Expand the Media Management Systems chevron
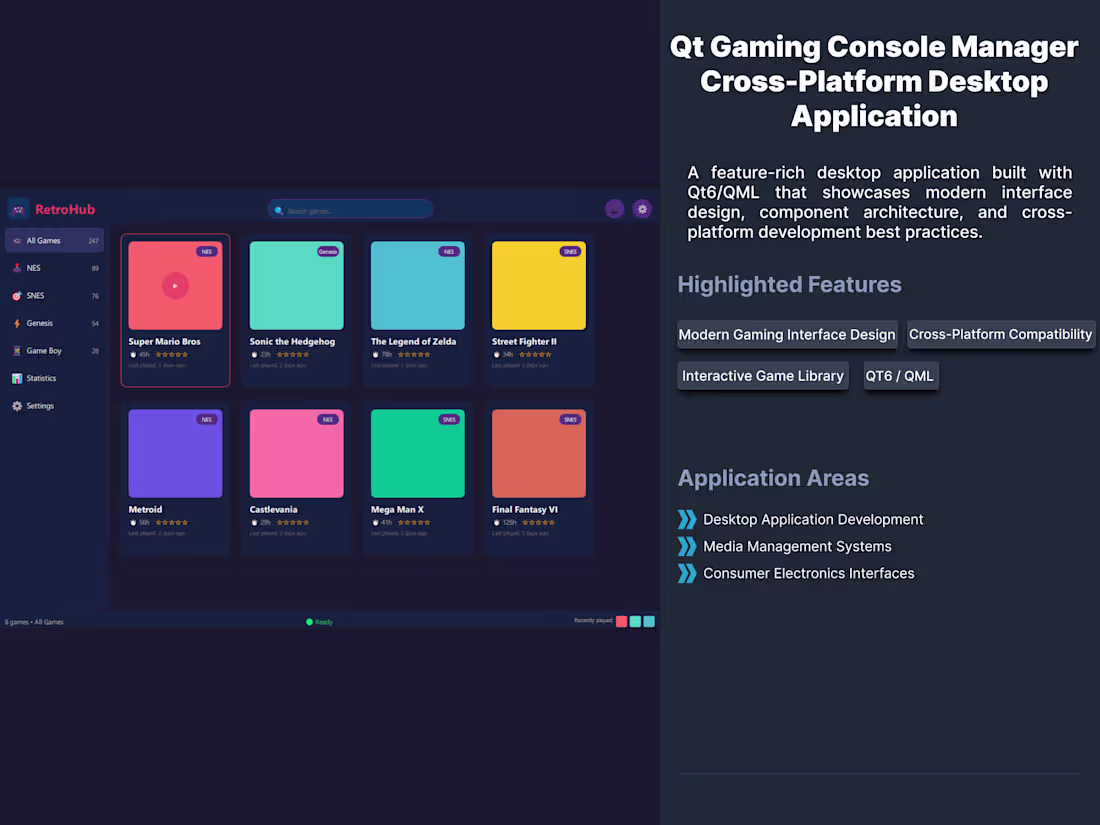The width and height of the screenshot is (1100, 825). coord(686,546)
